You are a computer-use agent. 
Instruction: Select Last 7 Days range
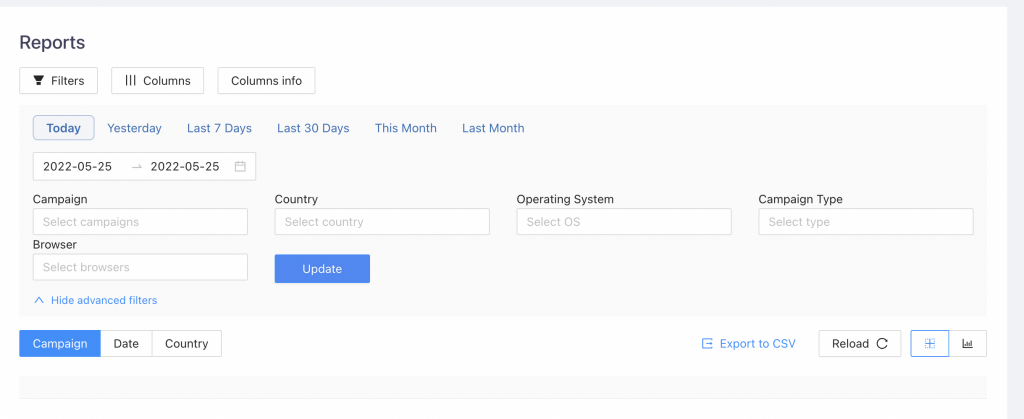[219, 128]
